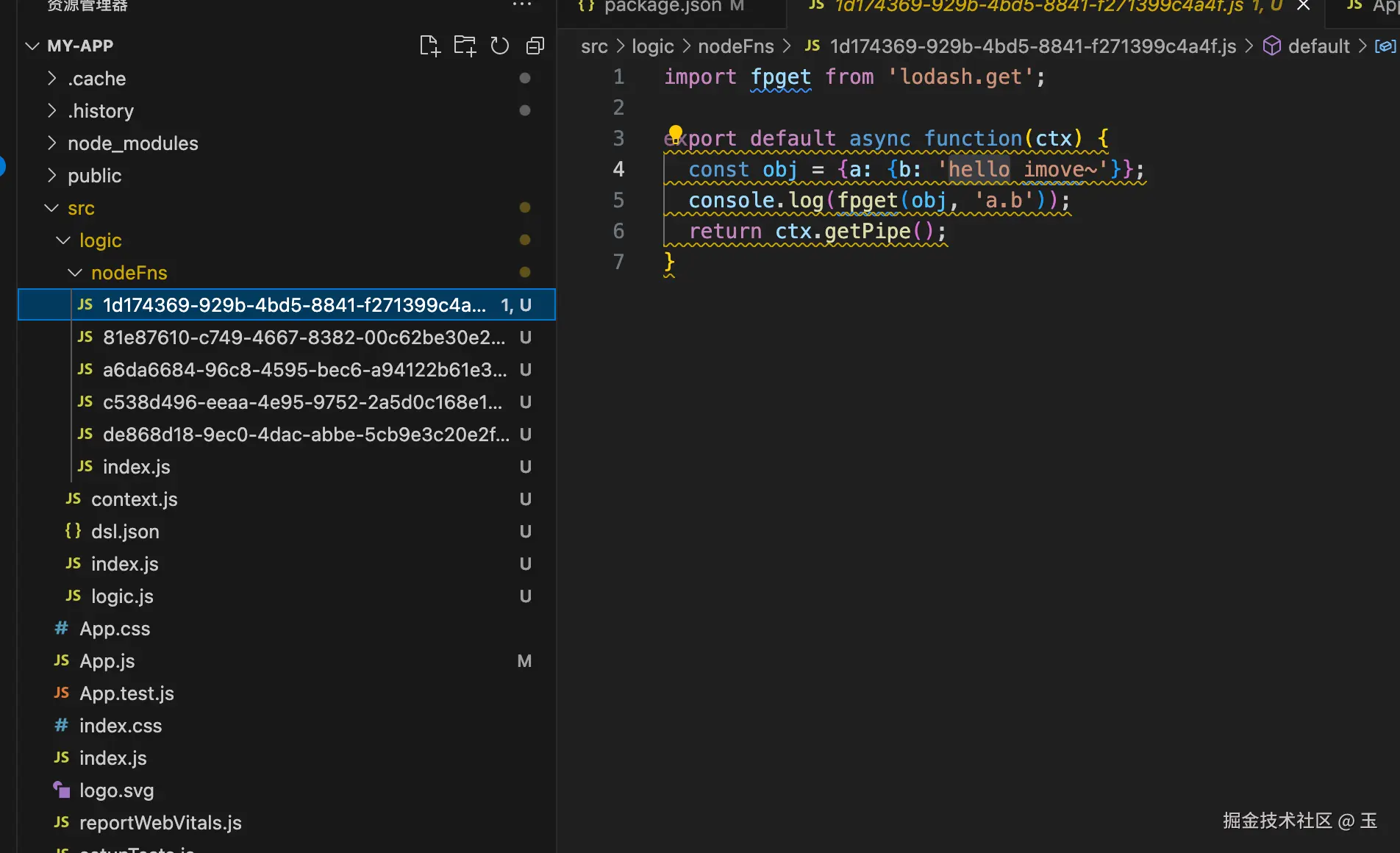Open file a6da6684-96c8-4595-bec6 in tree
The width and height of the screenshot is (1400, 853).
pos(287,370)
